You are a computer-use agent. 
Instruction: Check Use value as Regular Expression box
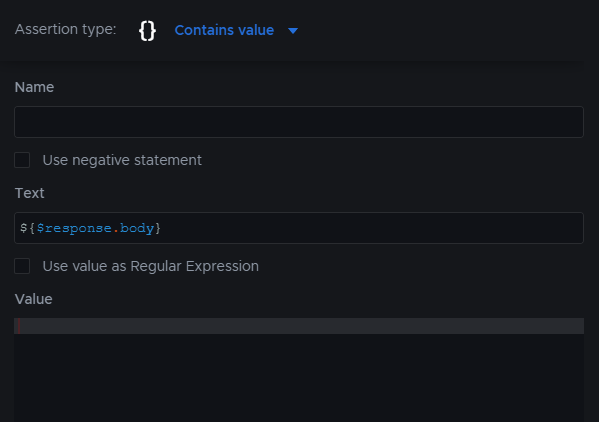tap(22, 266)
